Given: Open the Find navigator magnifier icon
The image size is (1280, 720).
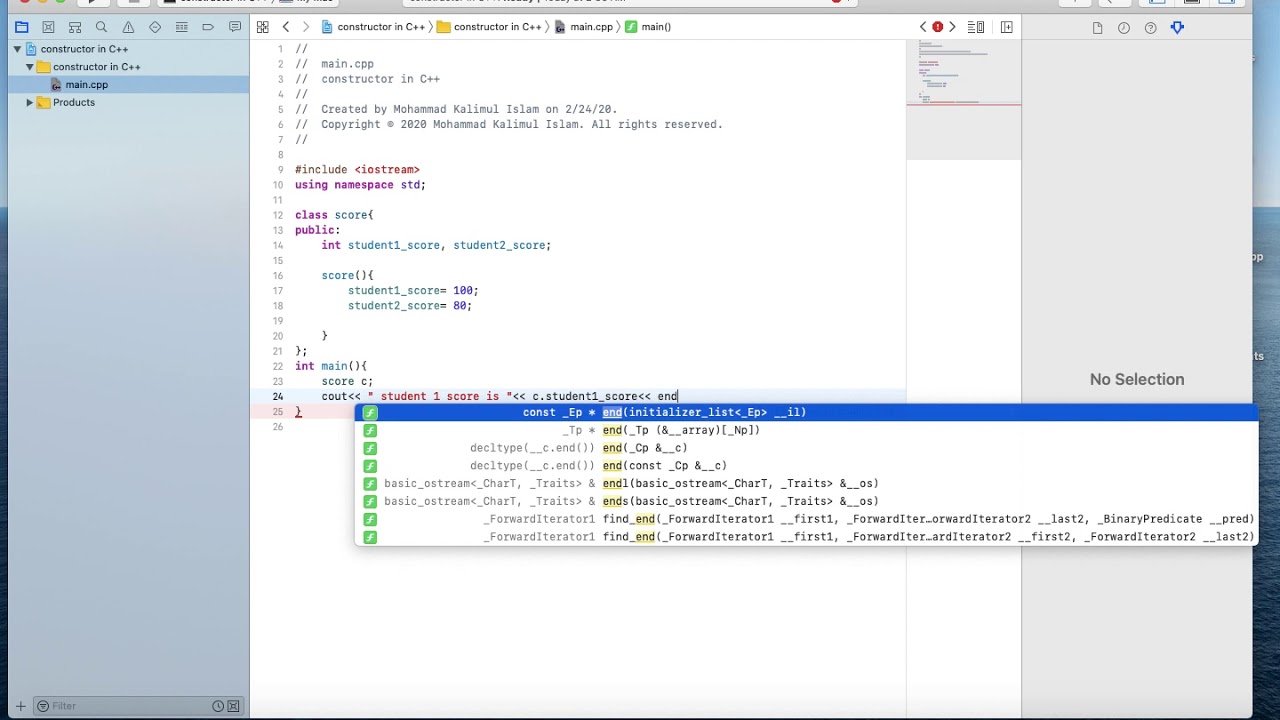Looking at the screenshot, I should 101,27.
